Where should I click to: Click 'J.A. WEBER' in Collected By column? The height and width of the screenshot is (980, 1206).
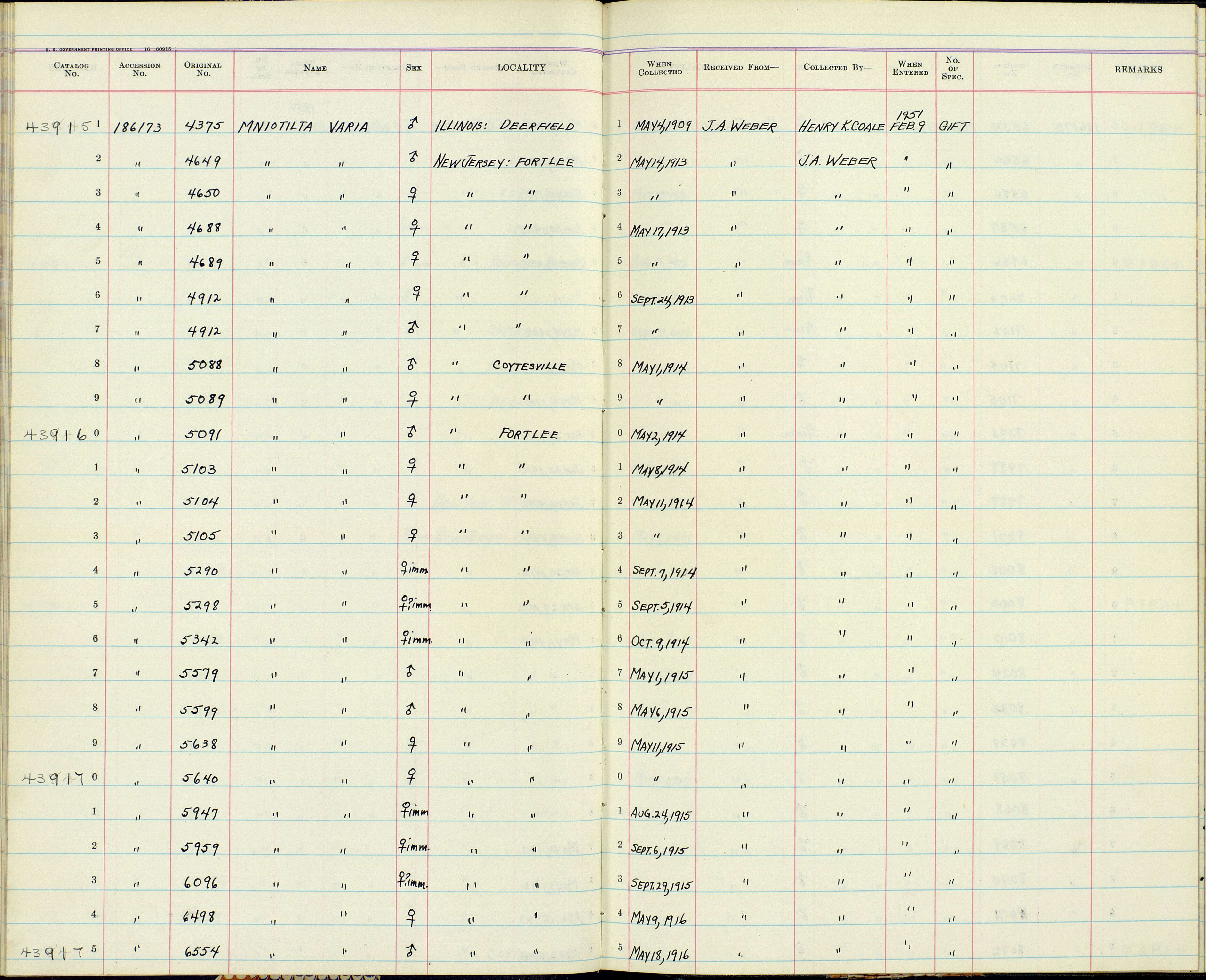(x=837, y=161)
